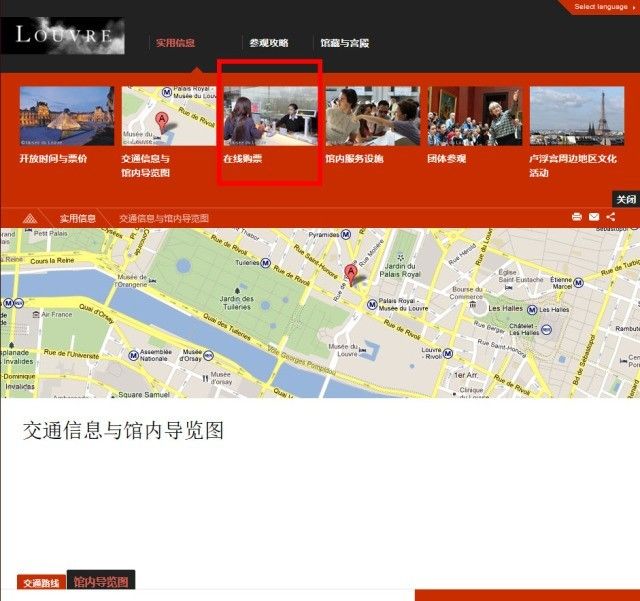The height and width of the screenshot is (601, 640).
Task: Click the Tuileries metro icon on map
Action: coord(265,263)
